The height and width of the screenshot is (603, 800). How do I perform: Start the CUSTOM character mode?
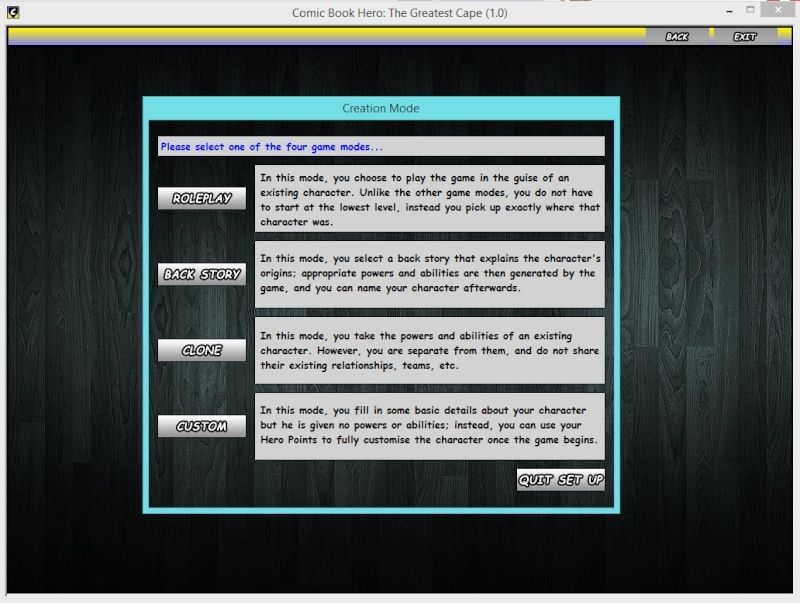(202, 426)
